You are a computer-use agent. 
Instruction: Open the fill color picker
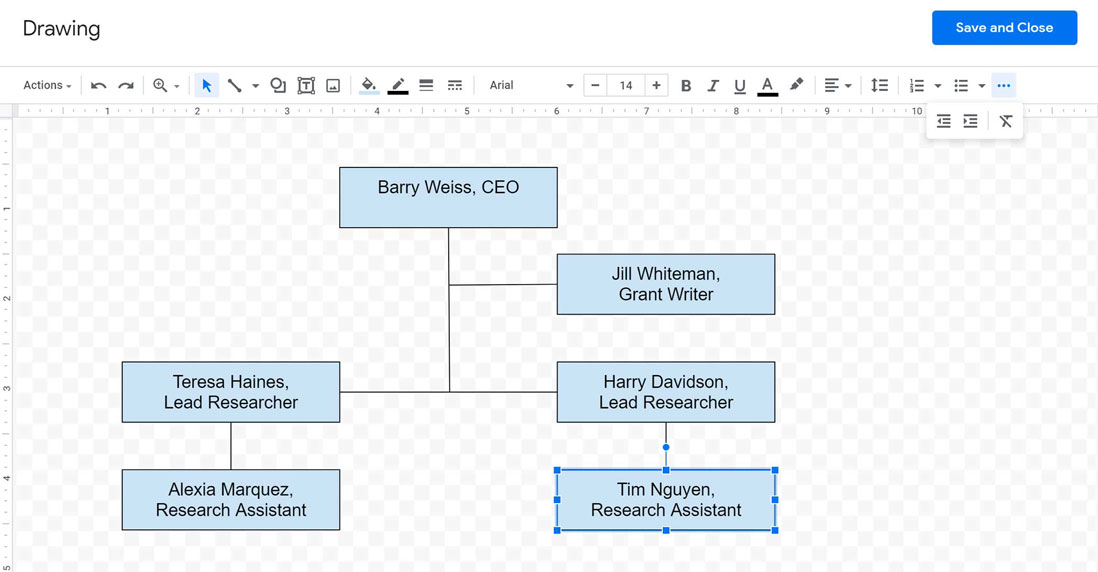coord(368,86)
